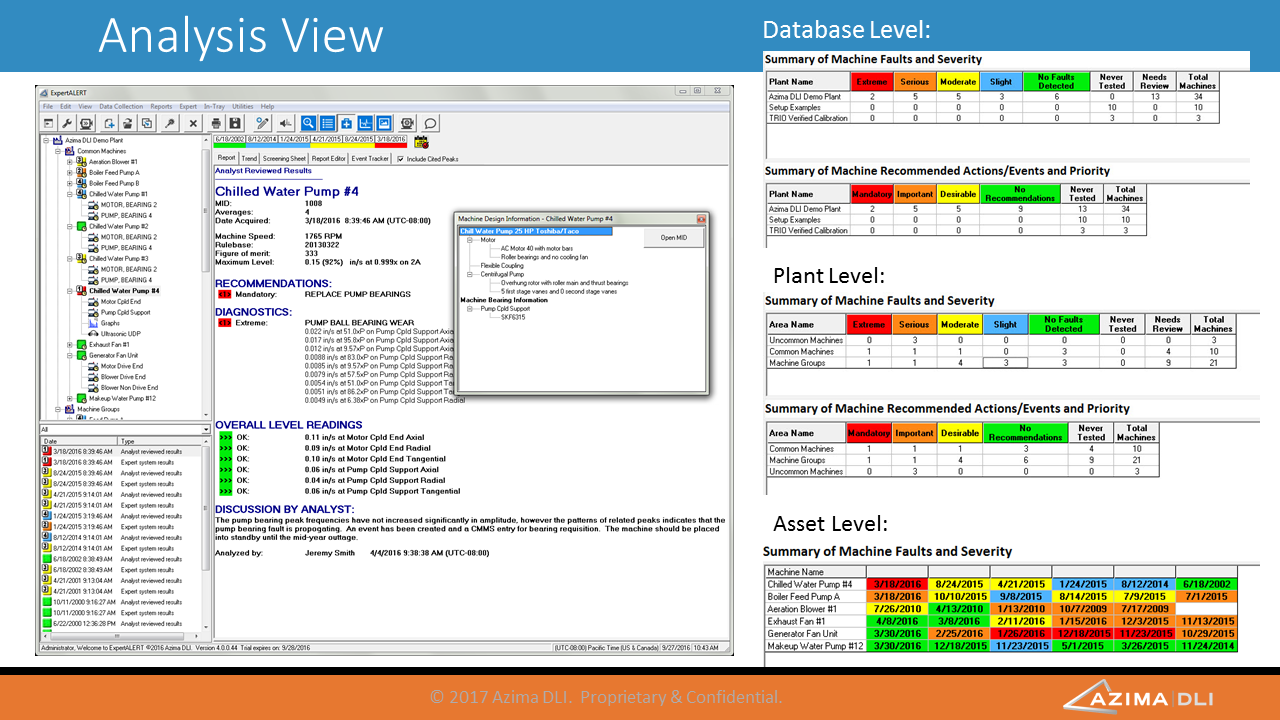Click yellow 7/26/2010 cell for Aeration Blower #1
This screenshot has height=720, width=1280.
point(897,609)
